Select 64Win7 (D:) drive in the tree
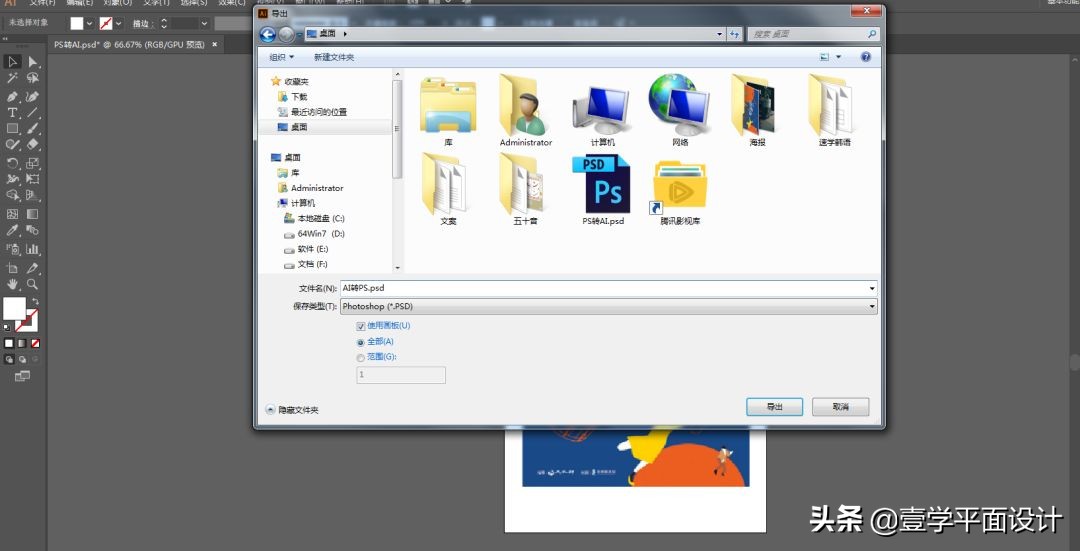 (314, 234)
